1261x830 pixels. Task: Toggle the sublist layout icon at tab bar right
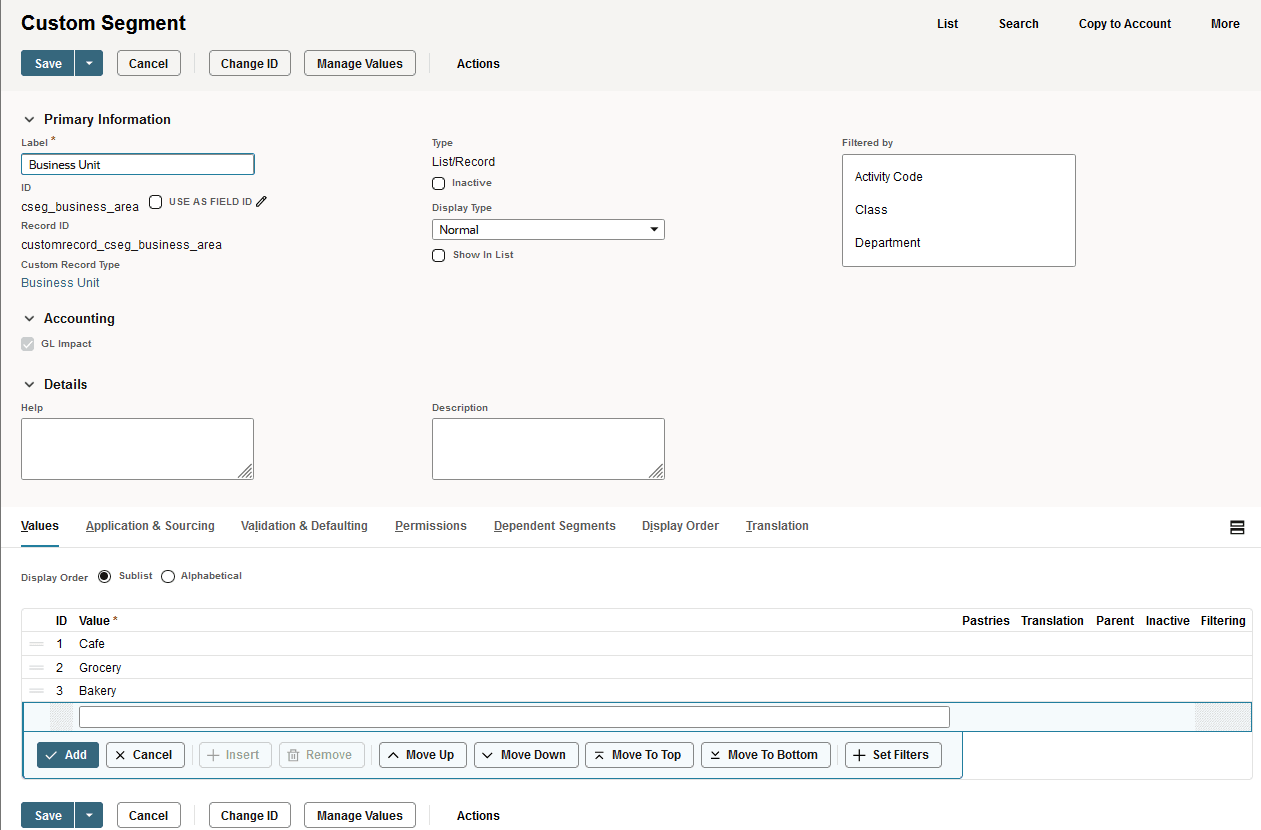click(1237, 527)
